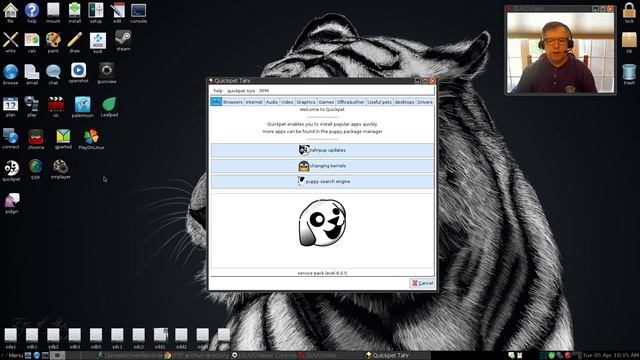Viewport: 640px width, 360px height.
Task: Open the email desktop icon
Action: (32, 74)
